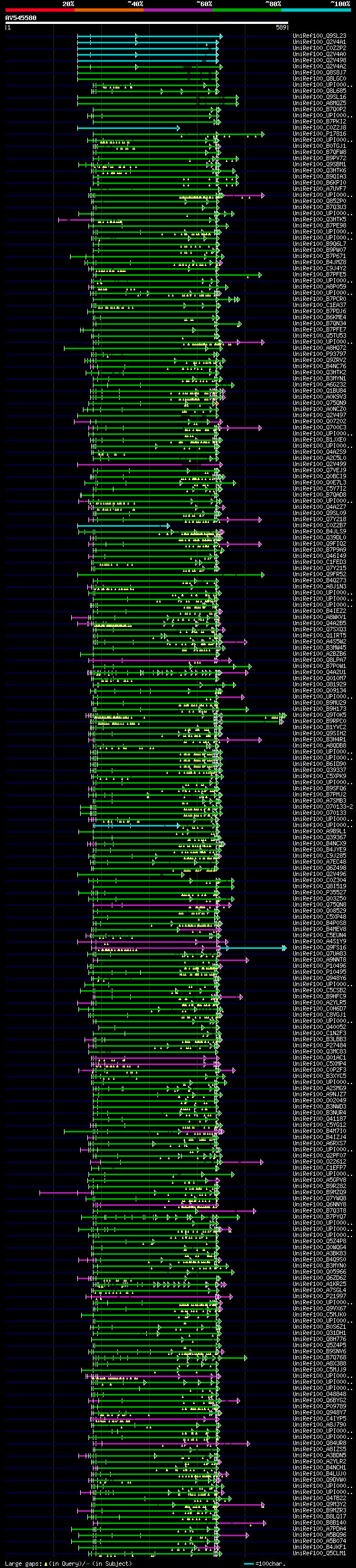Select hit label UniRef100_Q09134
The height and width of the screenshot is (1568, 356).
click(319, 690)
